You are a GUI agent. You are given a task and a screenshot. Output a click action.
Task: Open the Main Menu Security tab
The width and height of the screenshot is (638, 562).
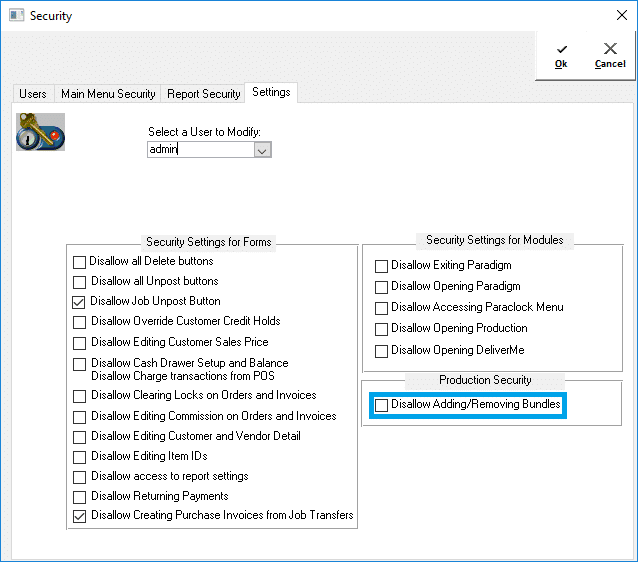pos(108,94)
